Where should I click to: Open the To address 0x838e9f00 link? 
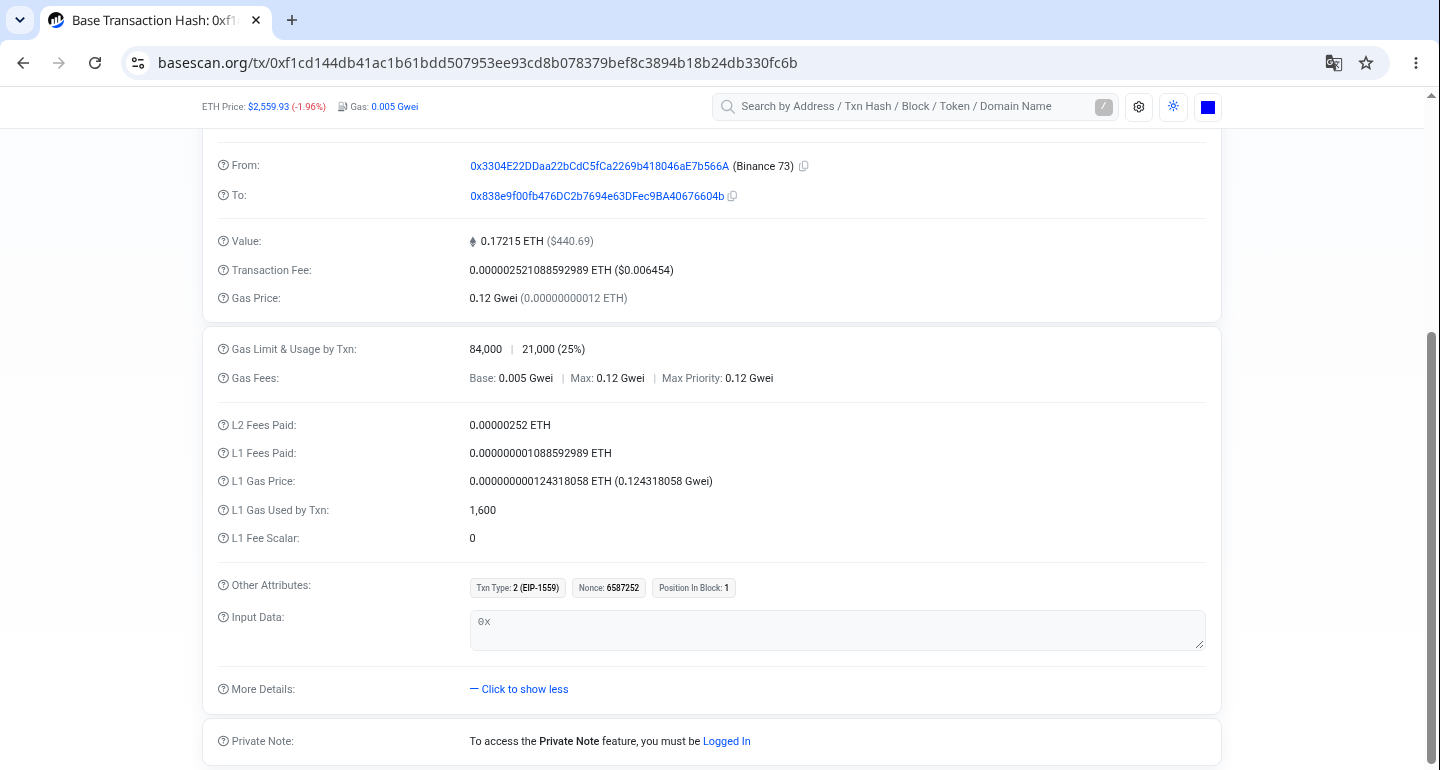(597, 196)
